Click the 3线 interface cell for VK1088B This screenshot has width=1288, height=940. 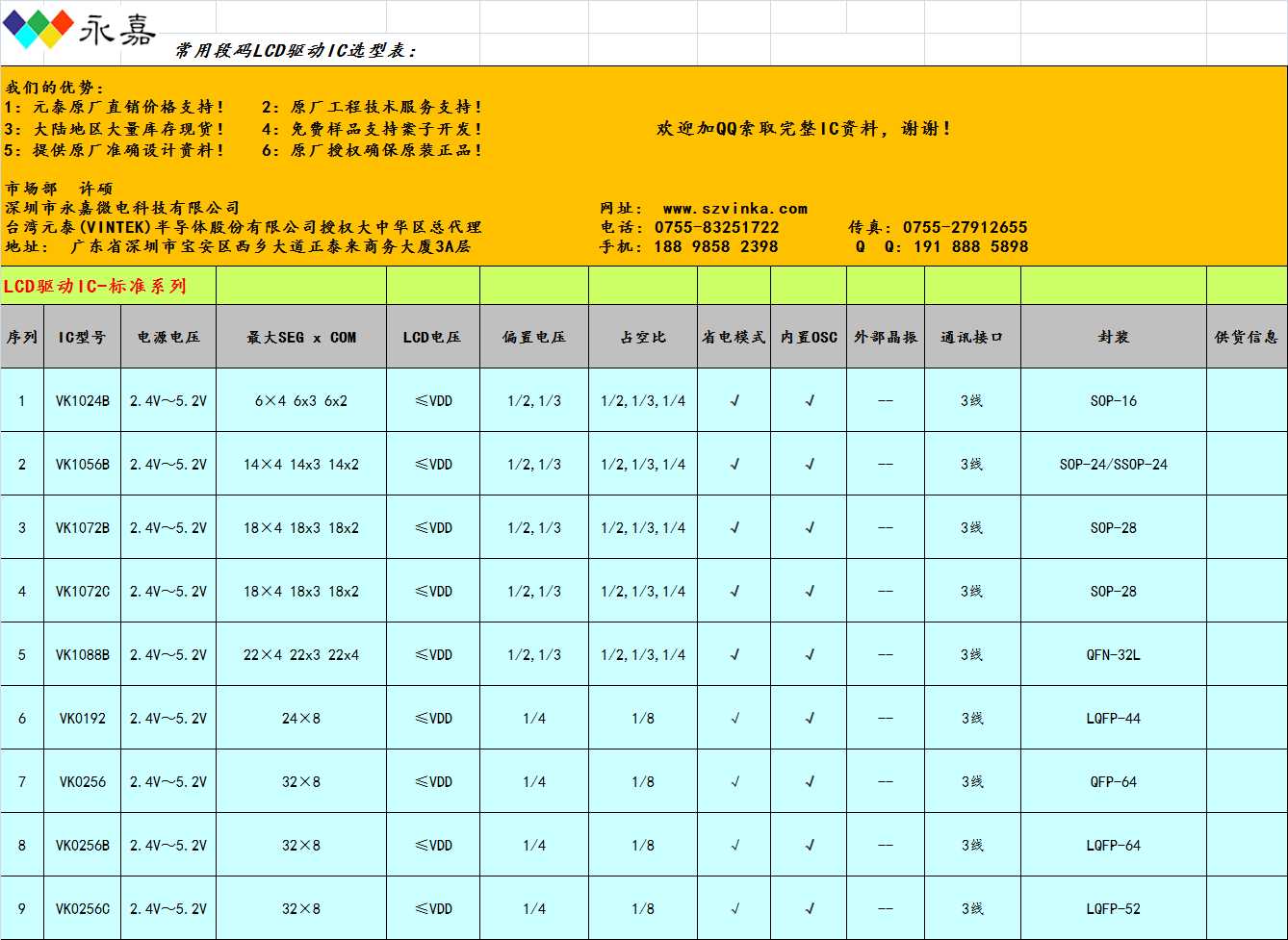[972, 654]
